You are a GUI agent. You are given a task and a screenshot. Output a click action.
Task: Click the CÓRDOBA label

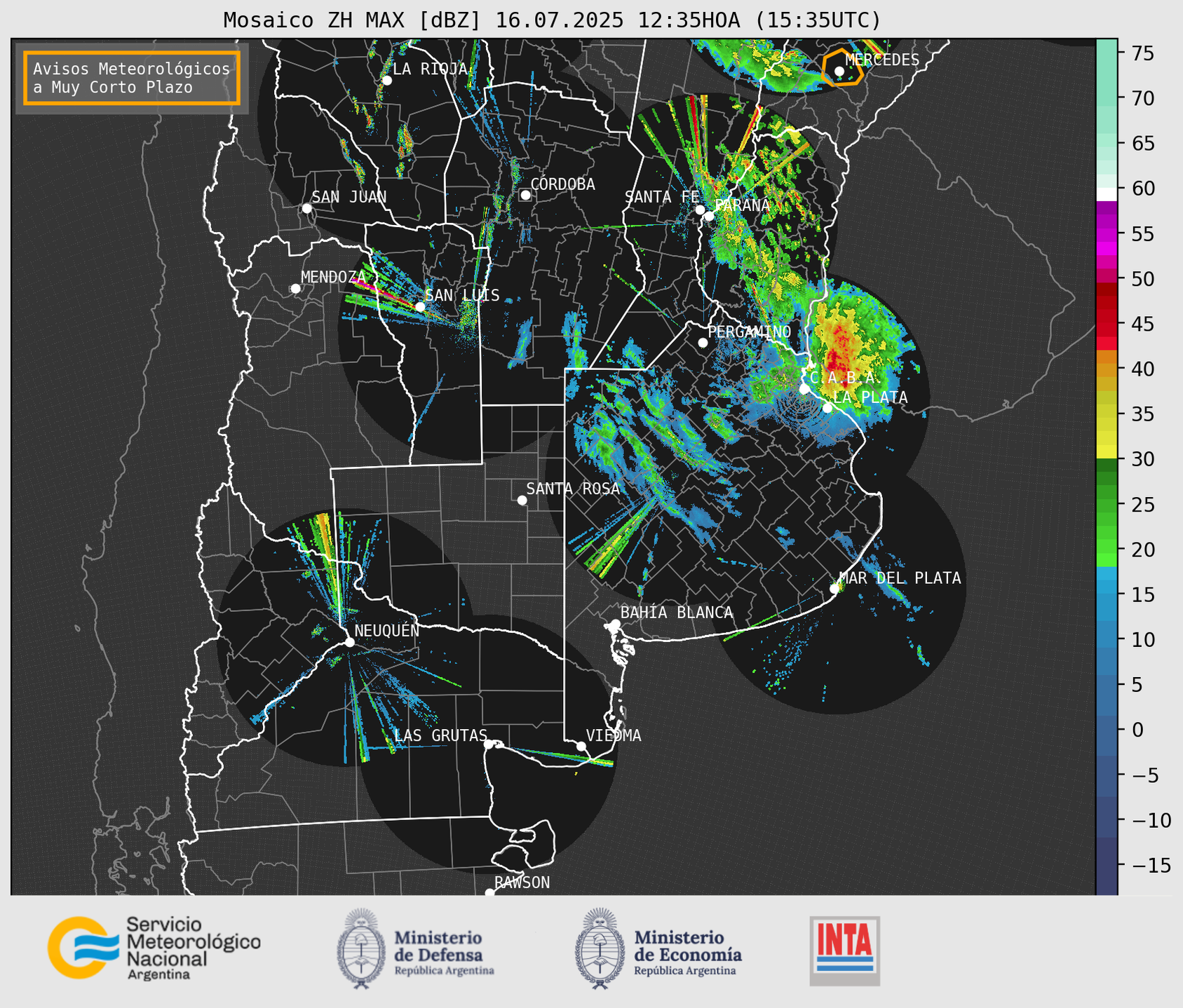click(562, 184)
